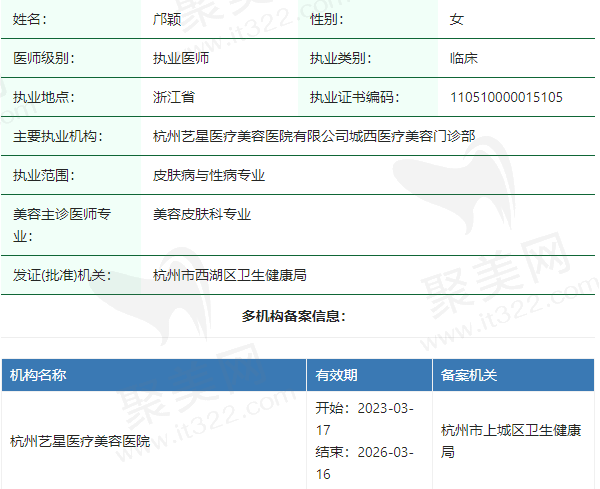
Task: Select the 发证(批准)机关 label
Action: pos(62,275)
